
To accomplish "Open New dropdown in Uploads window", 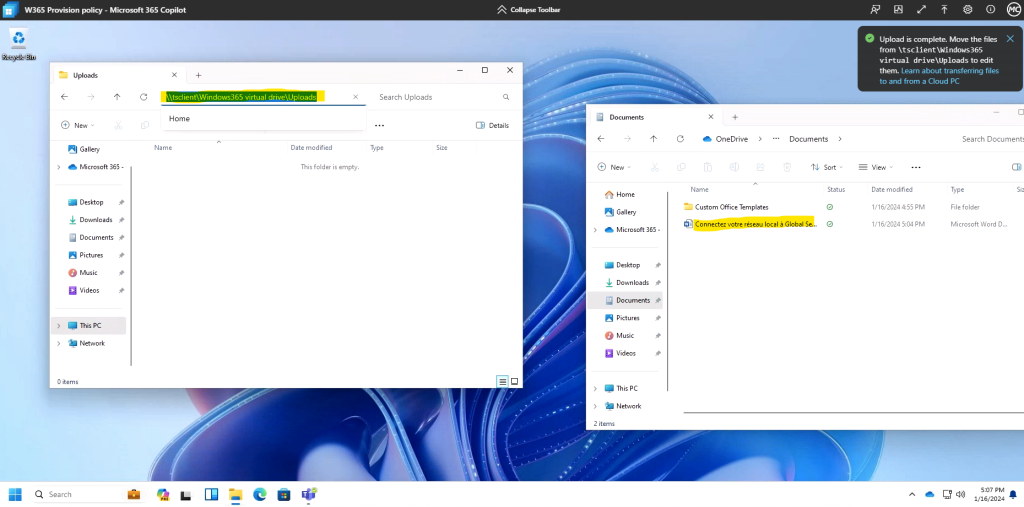I will coord(78,125).
